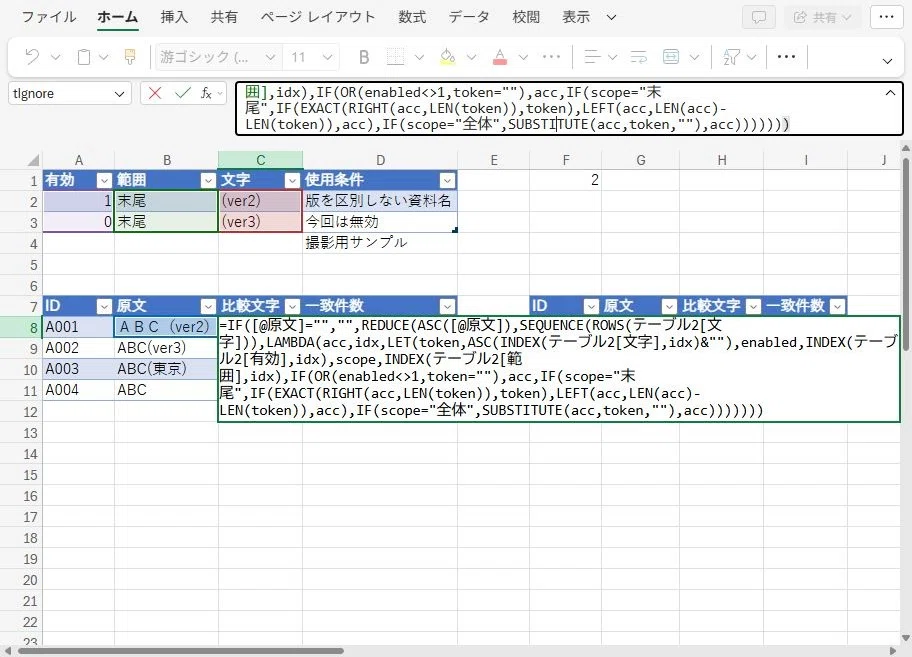Expand the alignment options arrow
The height and width of the screenshot is (657, 912).
[x=612, y=57]
